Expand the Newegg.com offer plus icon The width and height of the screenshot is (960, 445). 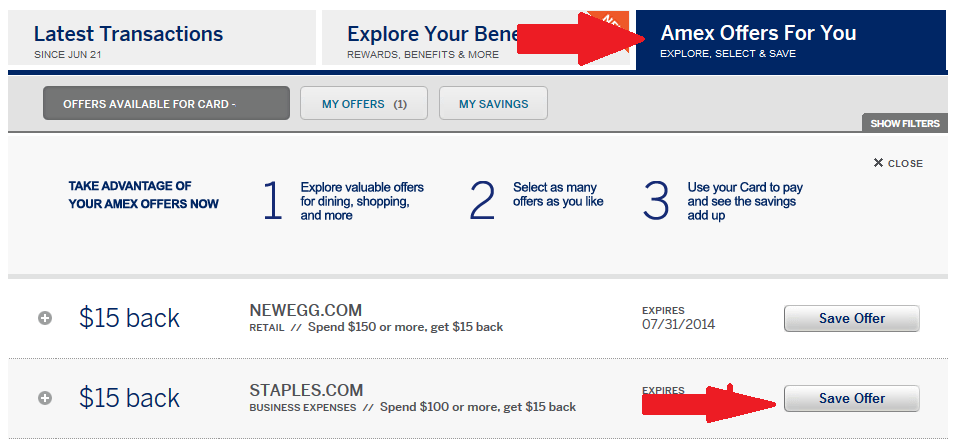tap(45, 318)
